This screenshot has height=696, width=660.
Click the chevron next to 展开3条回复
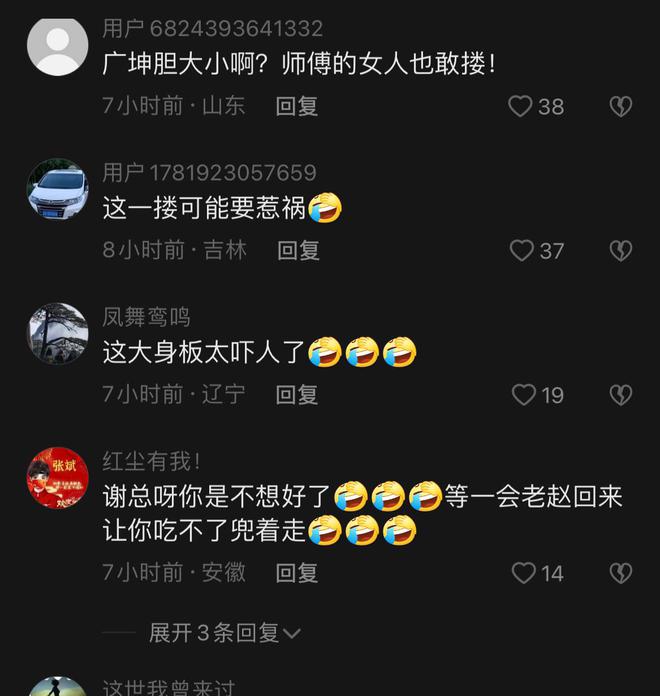click(292, 634)
